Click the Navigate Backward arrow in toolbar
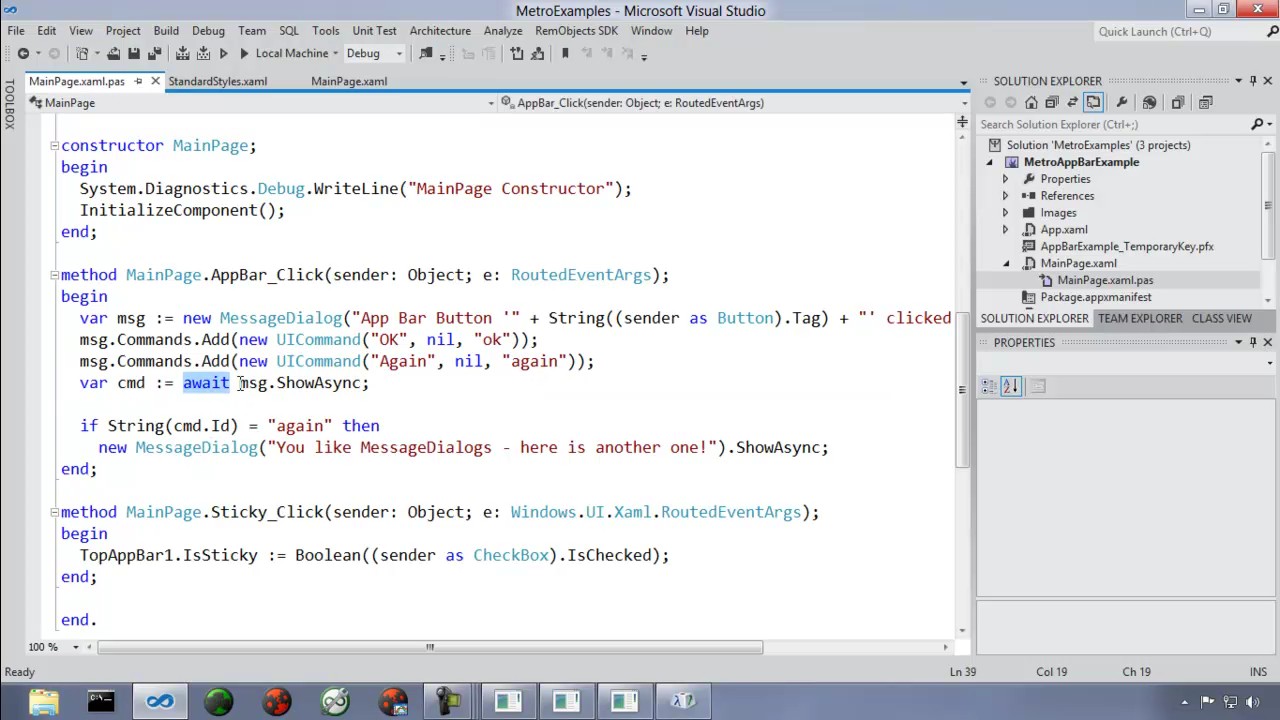 23,53
